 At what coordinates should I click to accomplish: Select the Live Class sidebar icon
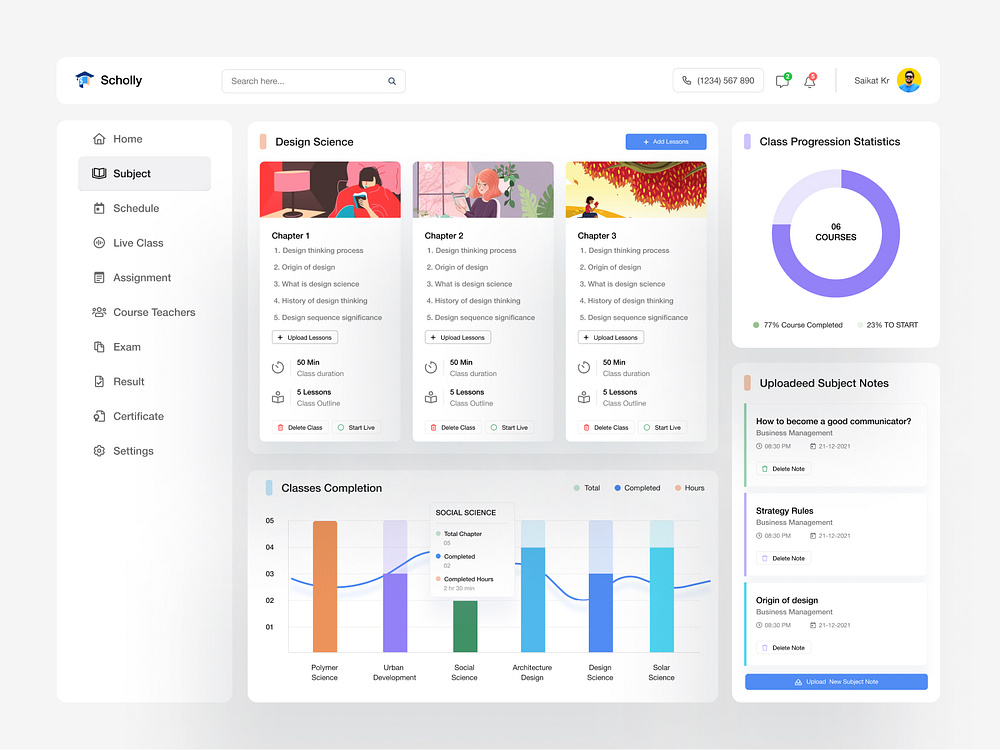point(99,243)
